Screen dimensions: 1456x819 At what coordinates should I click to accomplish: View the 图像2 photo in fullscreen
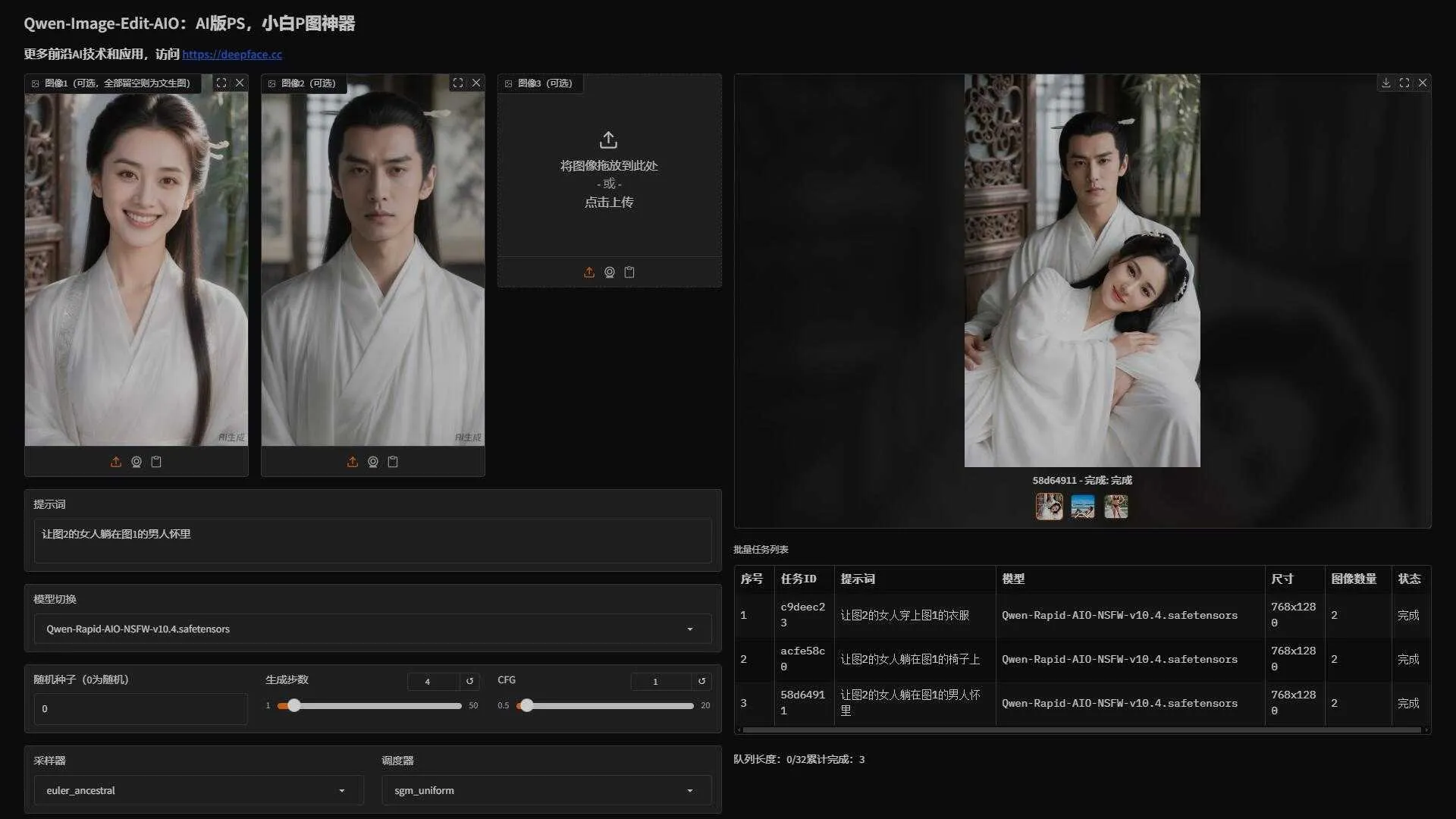[x=458, y=83]
